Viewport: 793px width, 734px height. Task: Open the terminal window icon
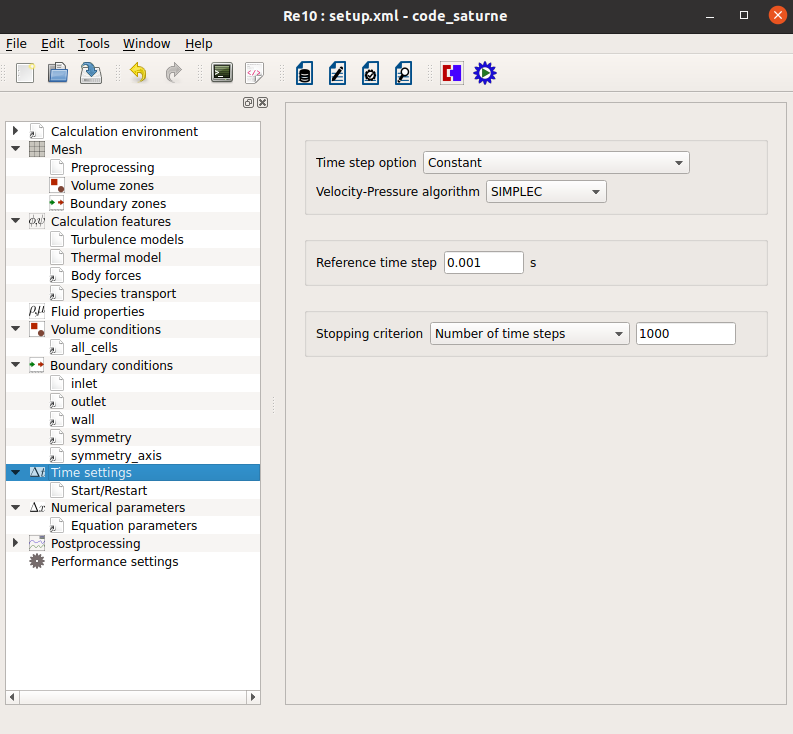click(222, 73)
